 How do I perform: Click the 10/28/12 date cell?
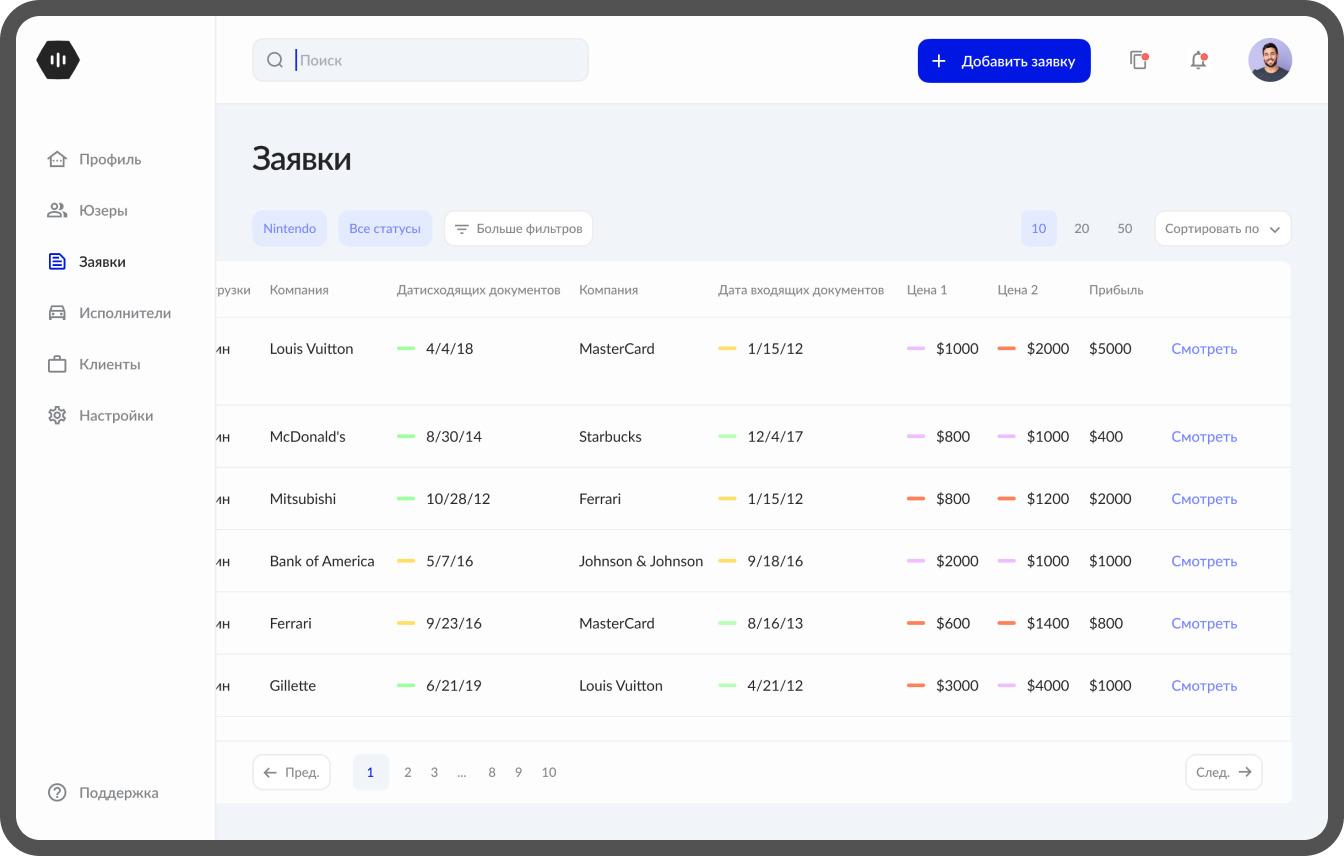point(458,499)
